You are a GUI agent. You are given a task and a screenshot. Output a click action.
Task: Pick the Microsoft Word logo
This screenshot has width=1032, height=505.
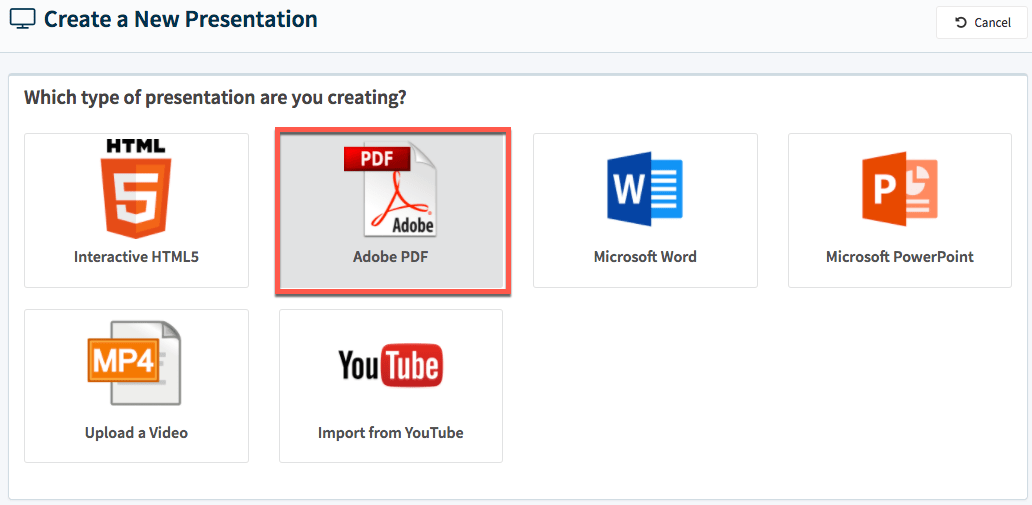pyautogui.click(x=645, y=189)
